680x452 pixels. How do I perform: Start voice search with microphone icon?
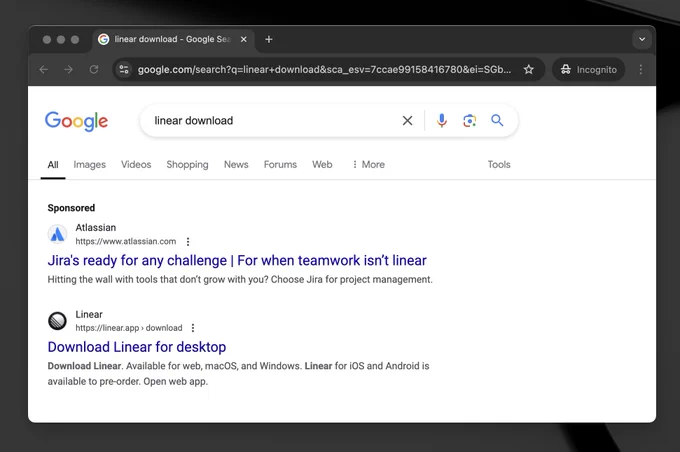point(441,121)
